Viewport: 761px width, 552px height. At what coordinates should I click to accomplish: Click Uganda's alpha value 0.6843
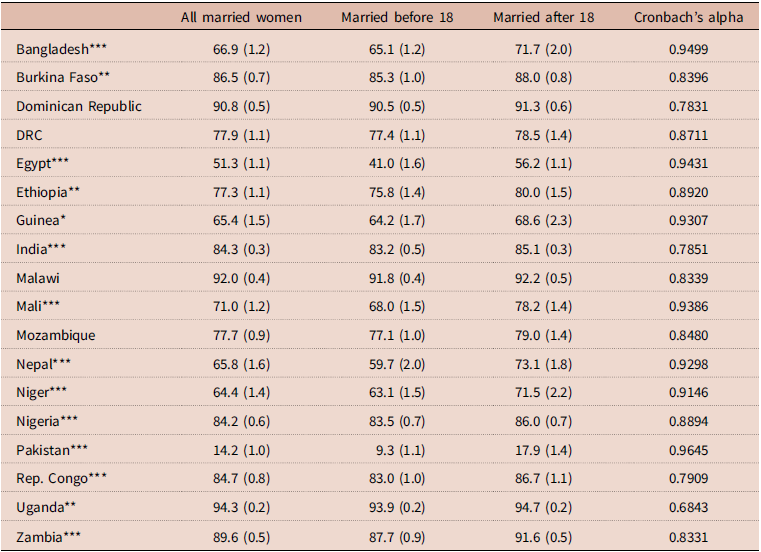coord(688,507)
